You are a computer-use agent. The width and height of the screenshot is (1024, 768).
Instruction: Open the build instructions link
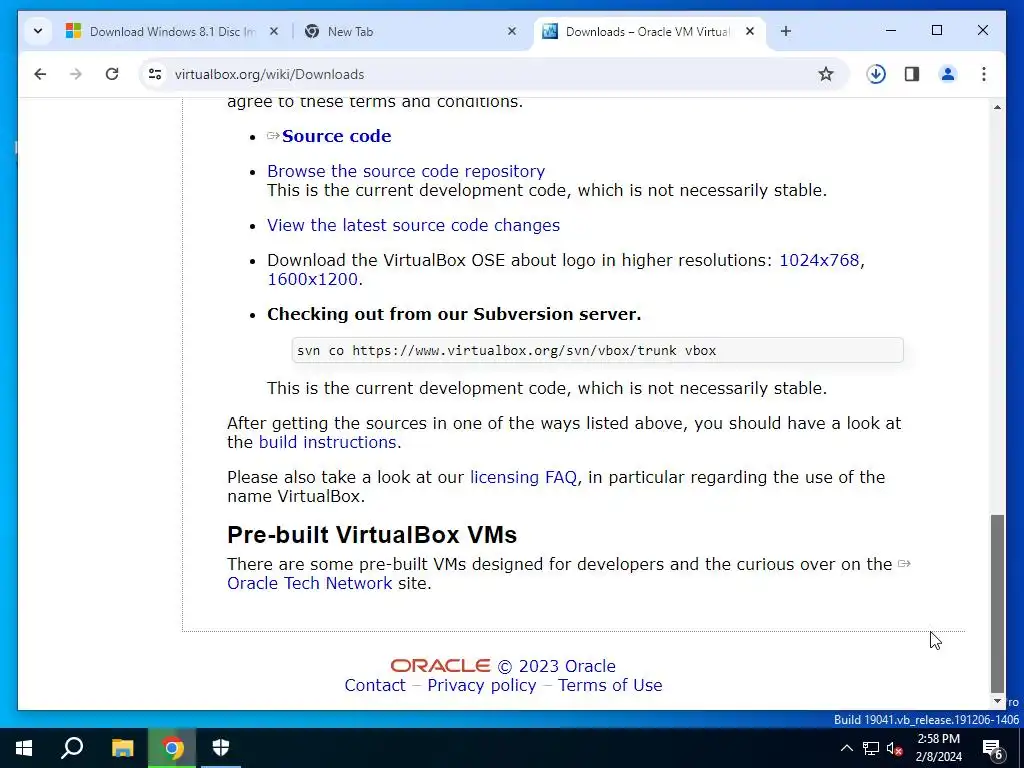click(327, 442)
